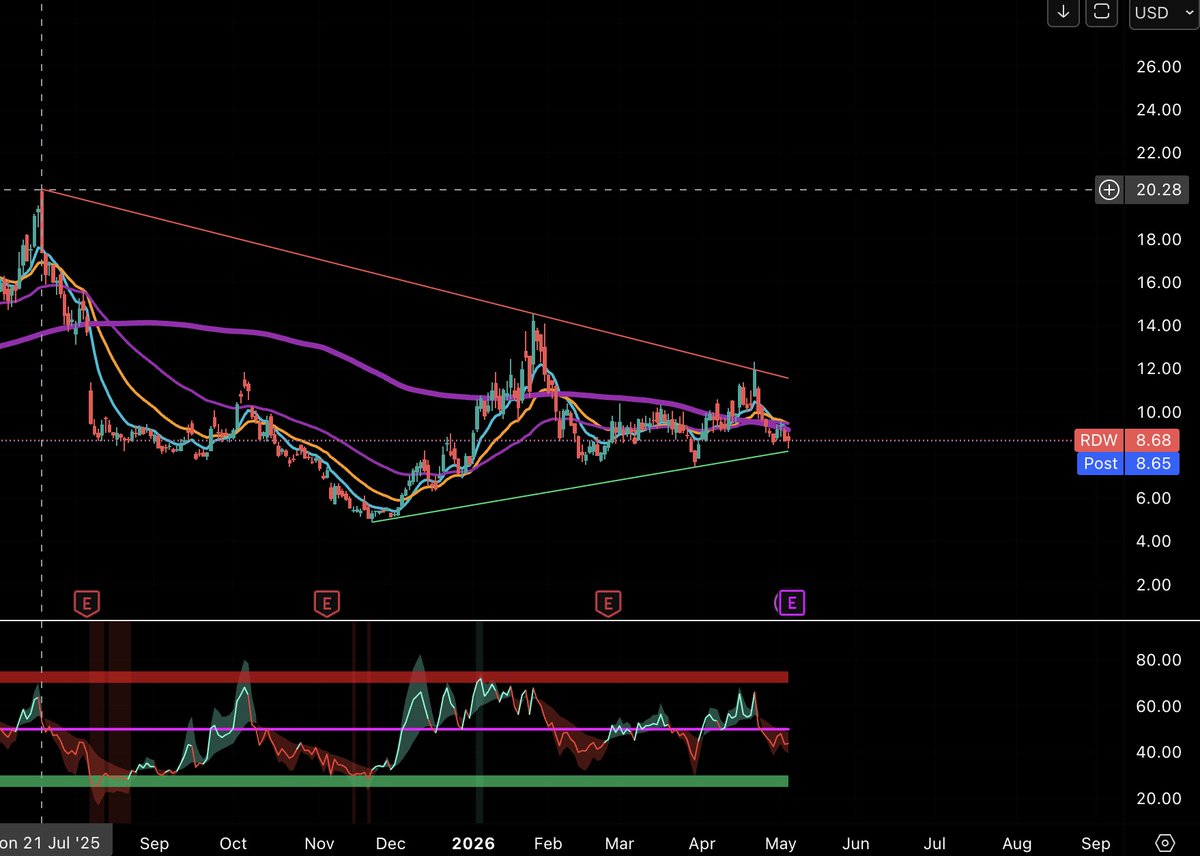Click the Aug time axis label
Screen dimensions: 1200x856
[1017, 843]
